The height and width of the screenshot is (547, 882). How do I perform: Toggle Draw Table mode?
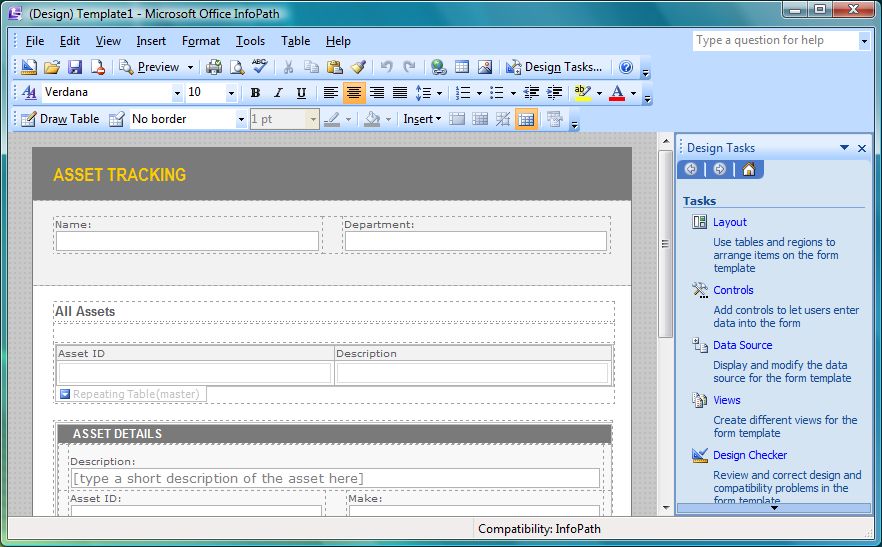[60, 119]
